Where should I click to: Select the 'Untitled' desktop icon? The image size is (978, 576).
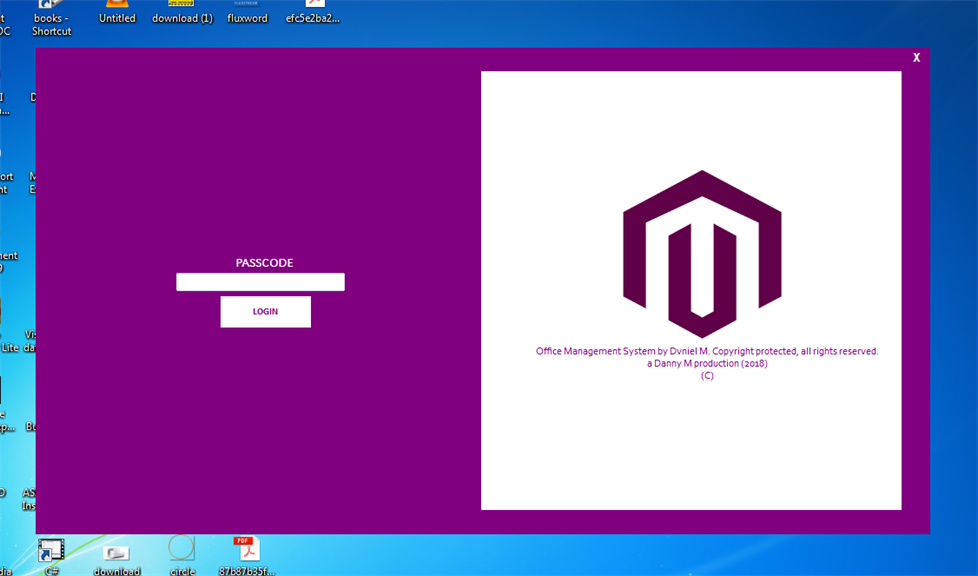coord(117,12)
